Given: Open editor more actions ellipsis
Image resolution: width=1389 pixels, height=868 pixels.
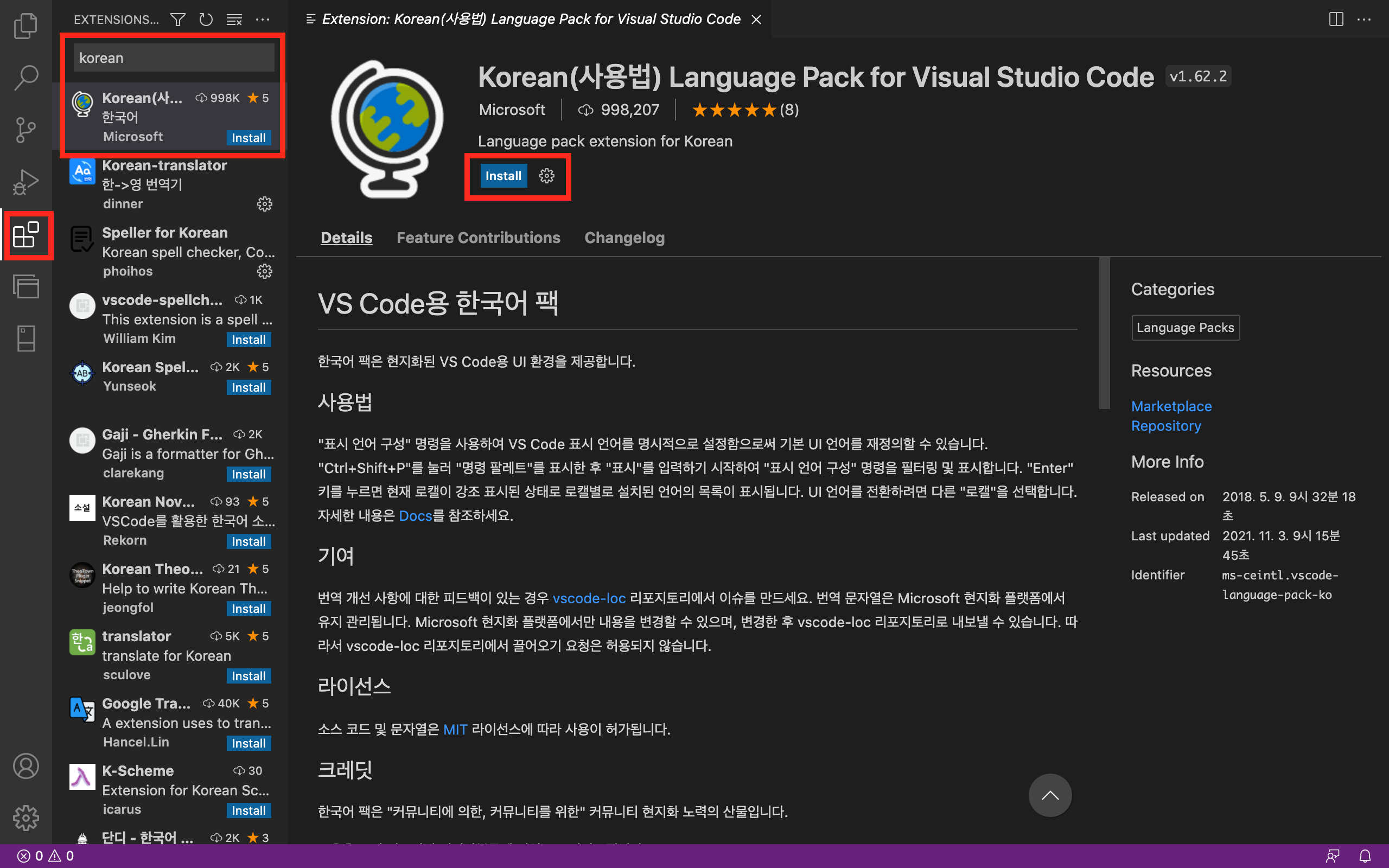Looking at the screenshot, I should [x=1363, y=20].
